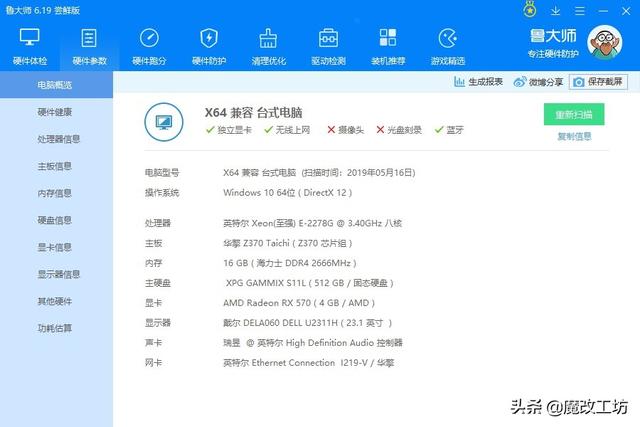
Task: Open the 装机推荐 software recommendations section
Action: pos(388,46)
